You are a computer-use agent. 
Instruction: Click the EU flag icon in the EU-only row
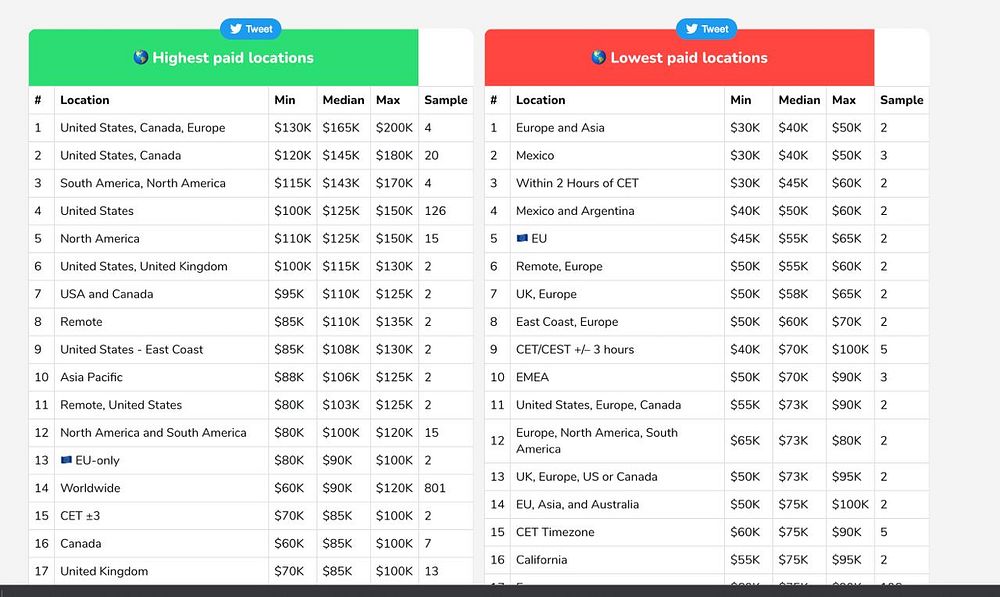[x=66, y=460]
